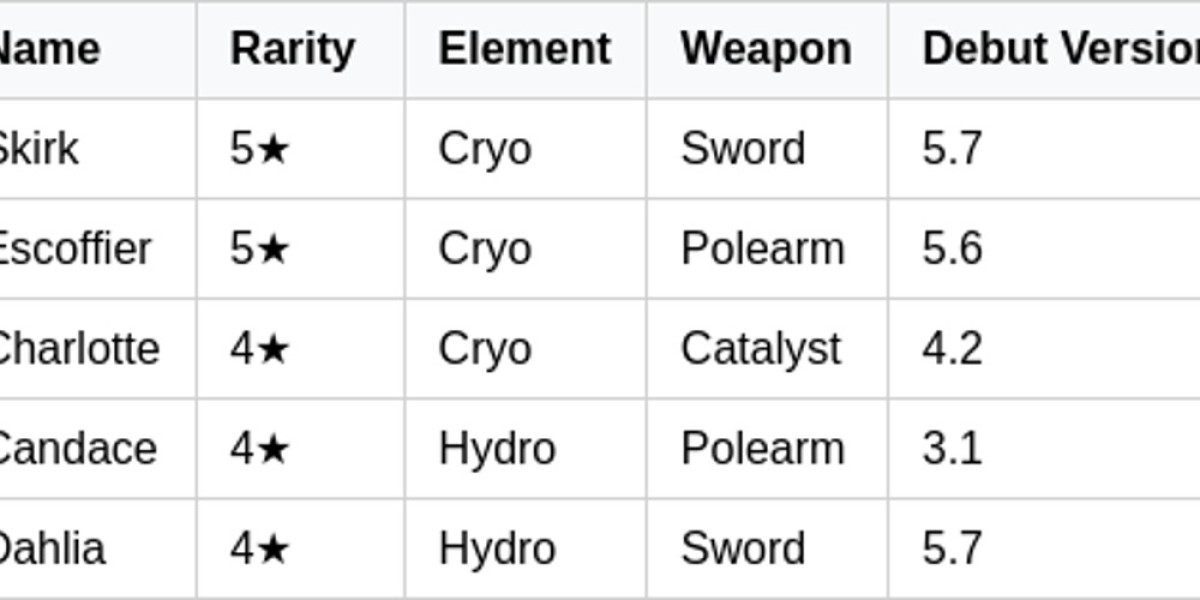
Task: Select the Skirk name cell
Action: pyautogui.click(x=38, y=149)
